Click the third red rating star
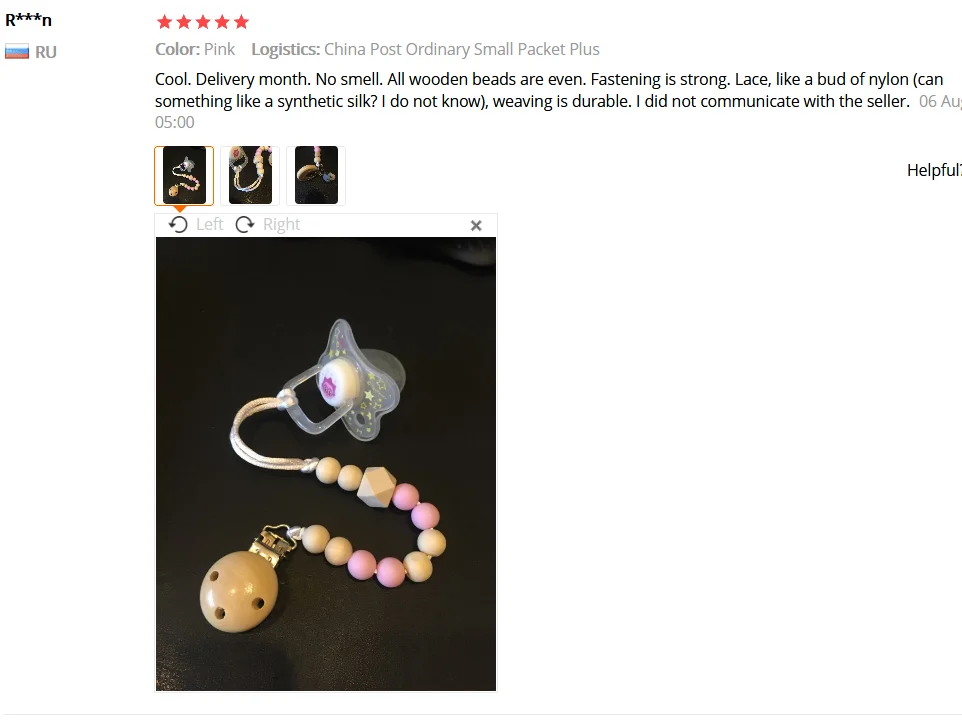This screenshot has height=721, width=962. [x=203, y=22]
